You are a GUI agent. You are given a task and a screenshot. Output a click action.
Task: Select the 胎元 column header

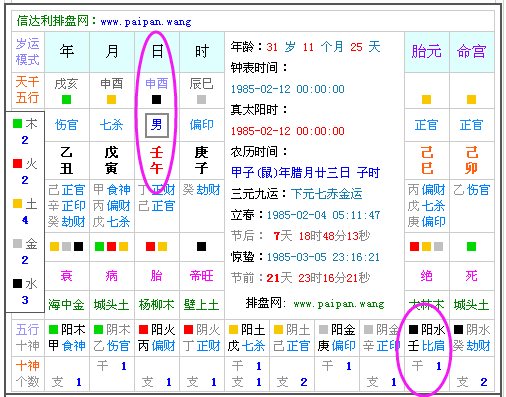tap(427, 52)
